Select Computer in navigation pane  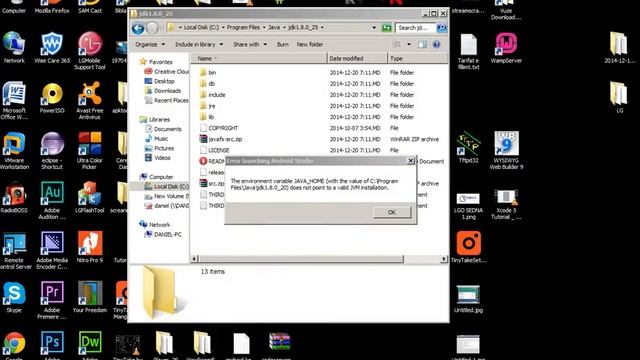(x=161, y=177)
